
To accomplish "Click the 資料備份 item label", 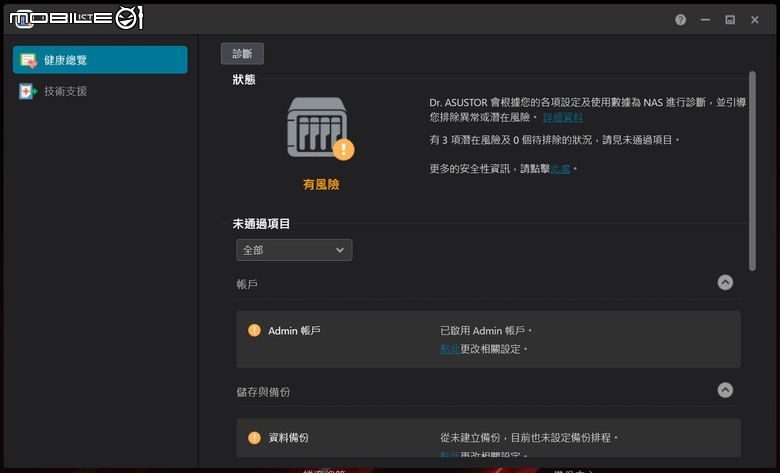I will pos(289,438).
